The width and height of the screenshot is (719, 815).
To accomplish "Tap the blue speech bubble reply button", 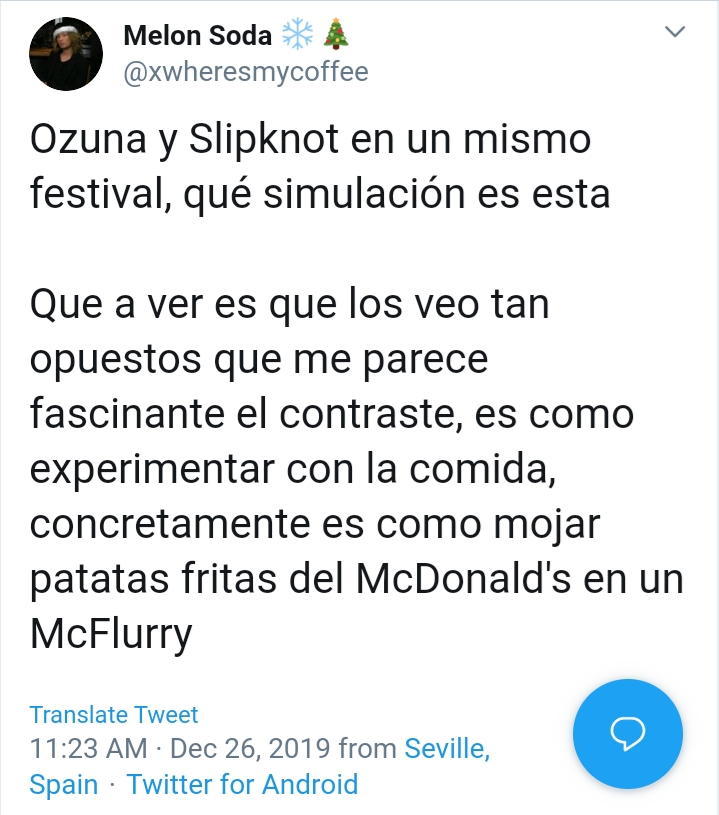I will [x=627, y=733].
